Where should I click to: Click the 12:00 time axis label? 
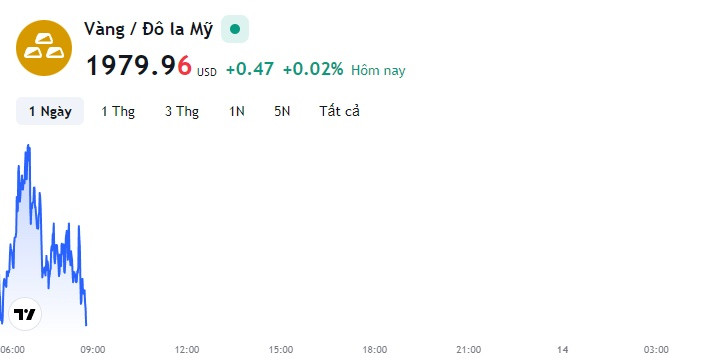click(x=187, y=350)
